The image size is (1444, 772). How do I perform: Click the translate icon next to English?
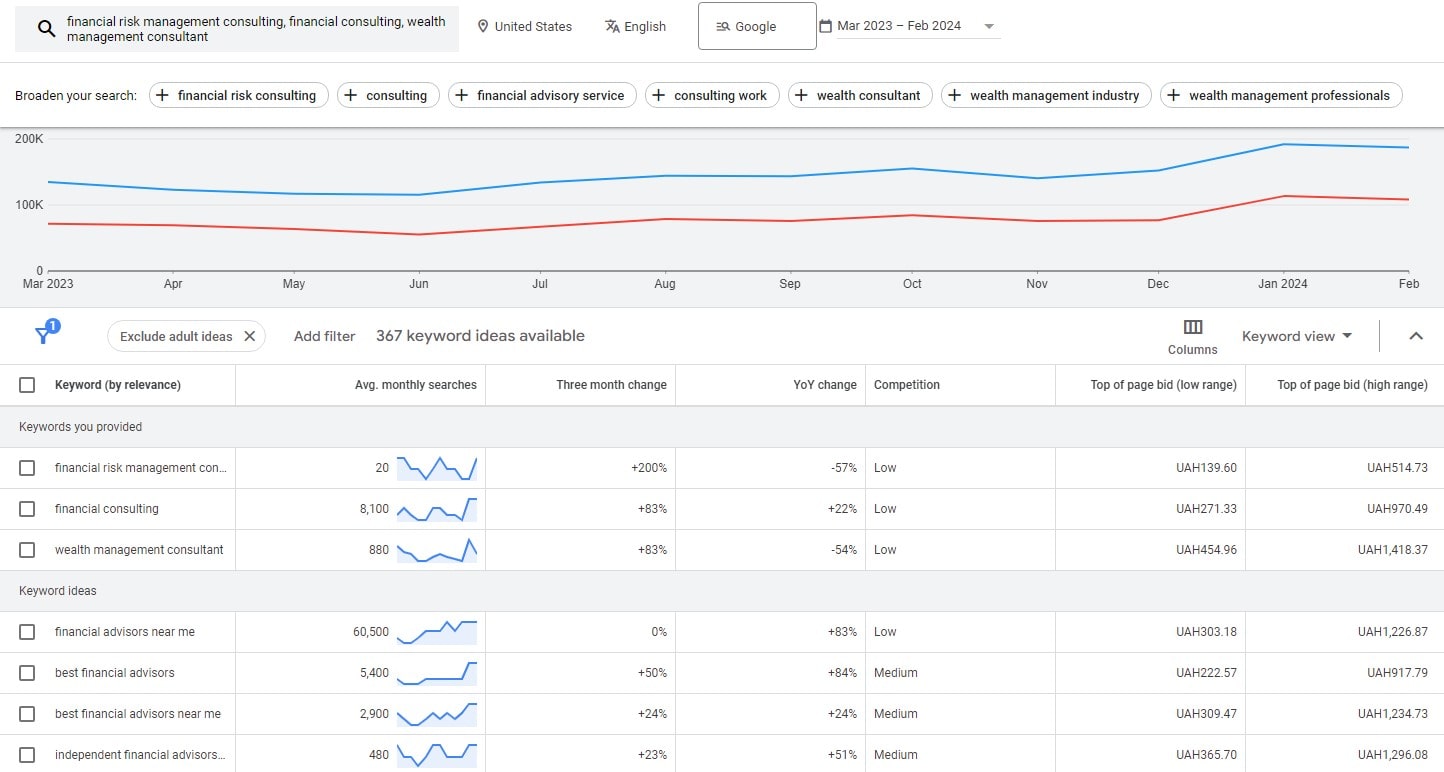(612, 26)
